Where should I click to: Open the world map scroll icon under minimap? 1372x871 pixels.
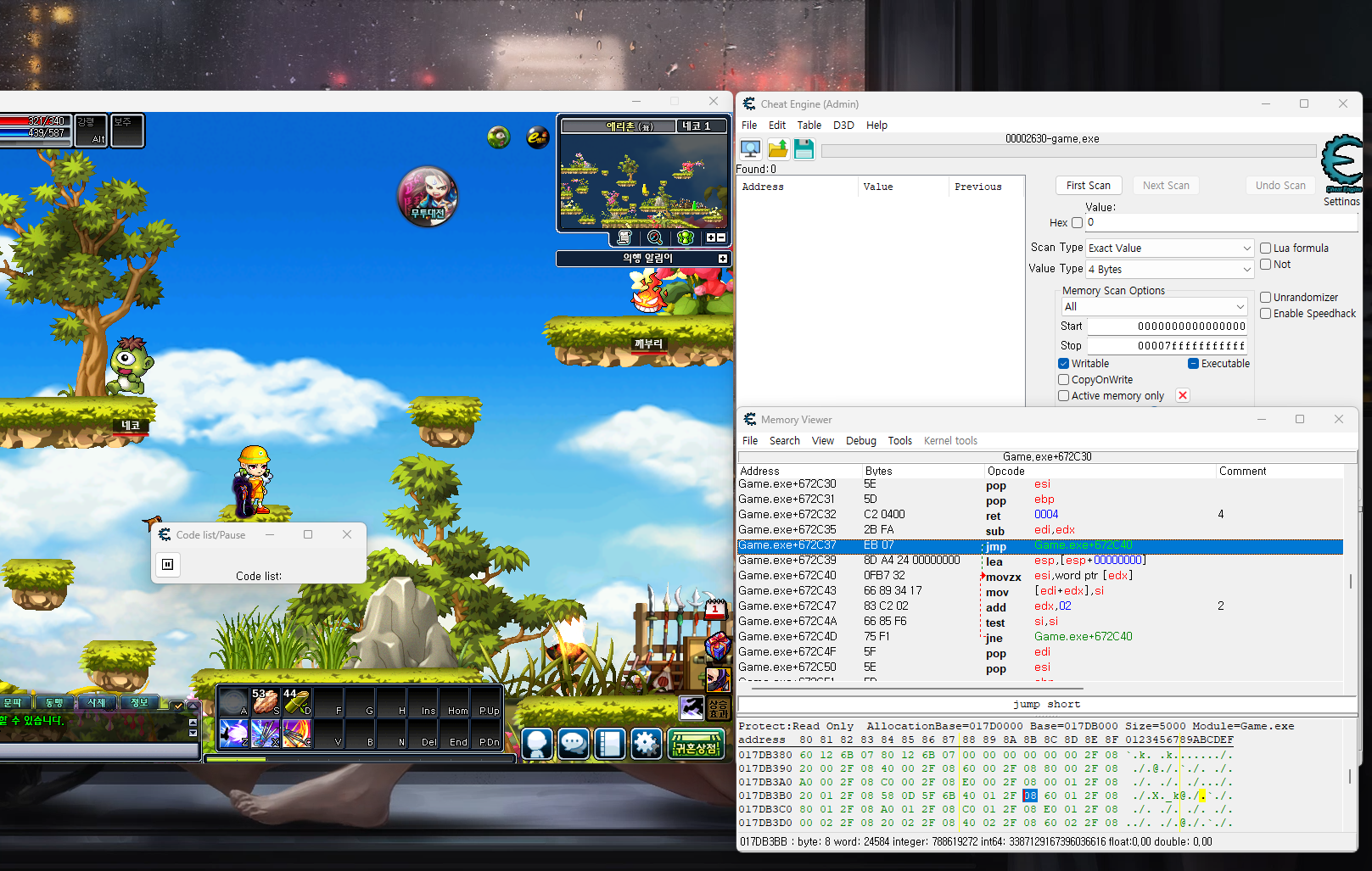click(624, 237)
